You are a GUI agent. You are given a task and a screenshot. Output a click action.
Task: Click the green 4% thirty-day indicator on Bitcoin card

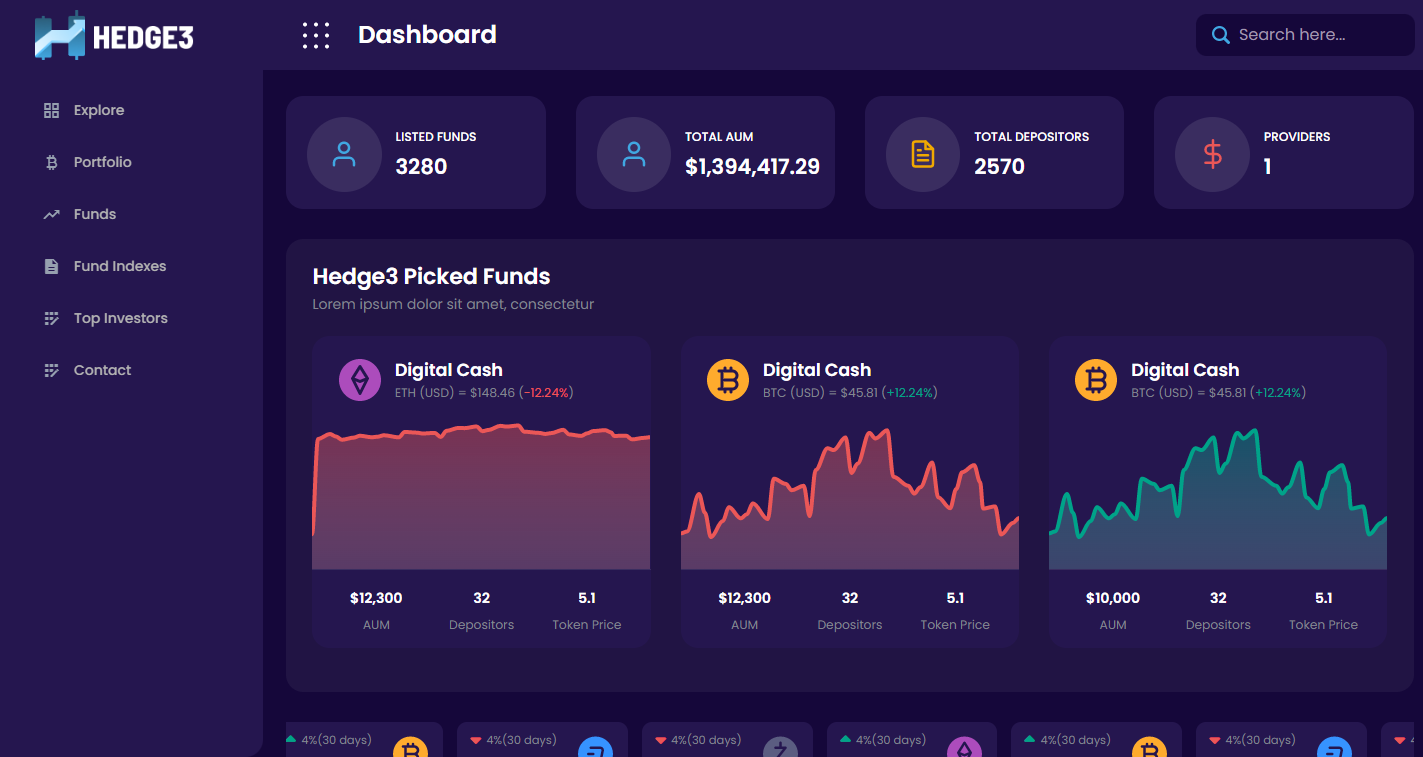click(x=330, y=739)
